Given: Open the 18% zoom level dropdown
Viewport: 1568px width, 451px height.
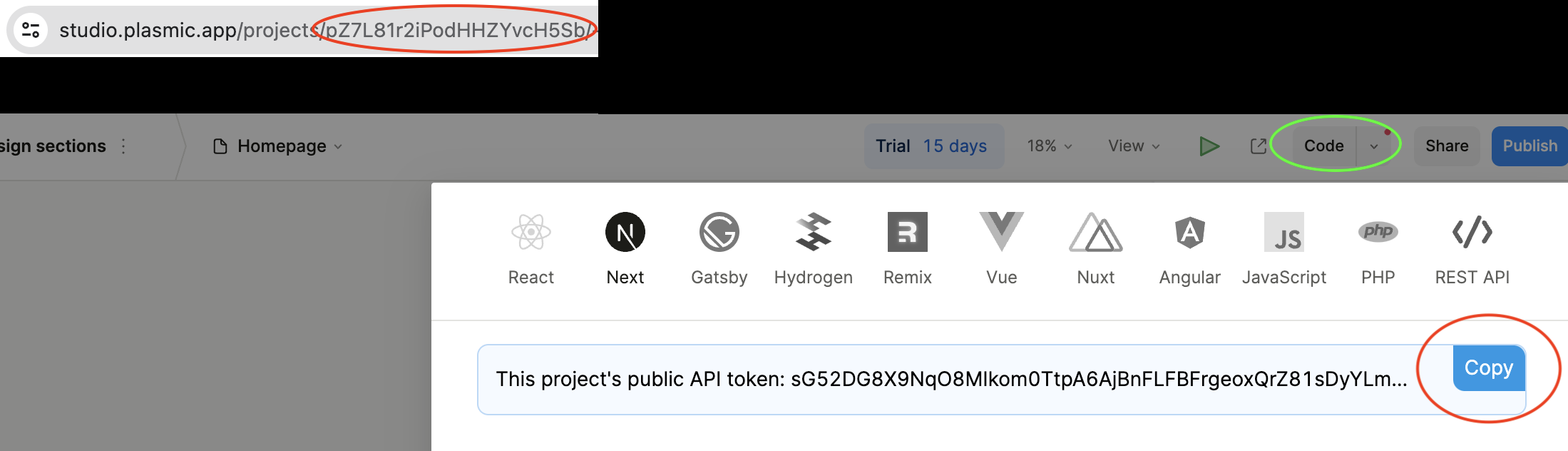Looking at the screenshot, I should coord(1049,146).
